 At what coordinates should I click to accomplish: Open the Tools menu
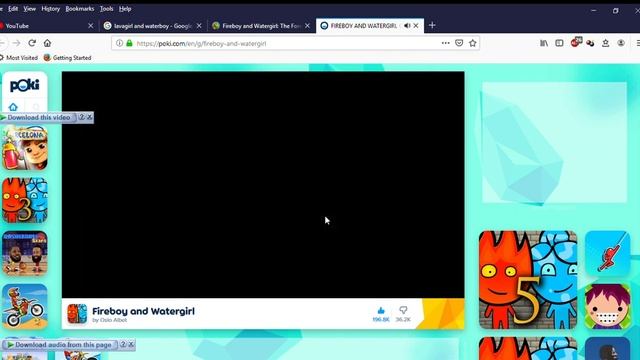click(107, 9)
